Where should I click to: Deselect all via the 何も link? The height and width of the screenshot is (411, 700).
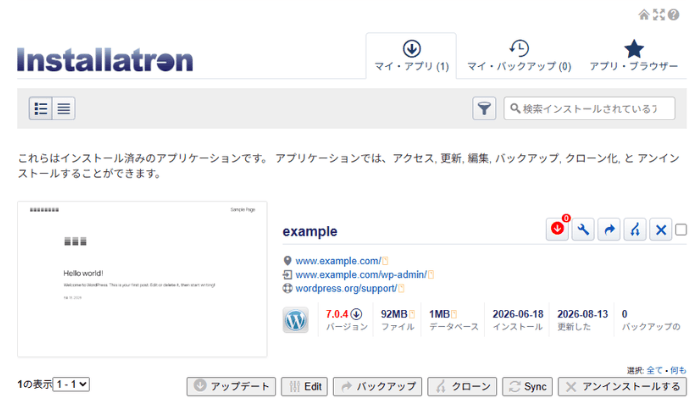click(678, 370)
